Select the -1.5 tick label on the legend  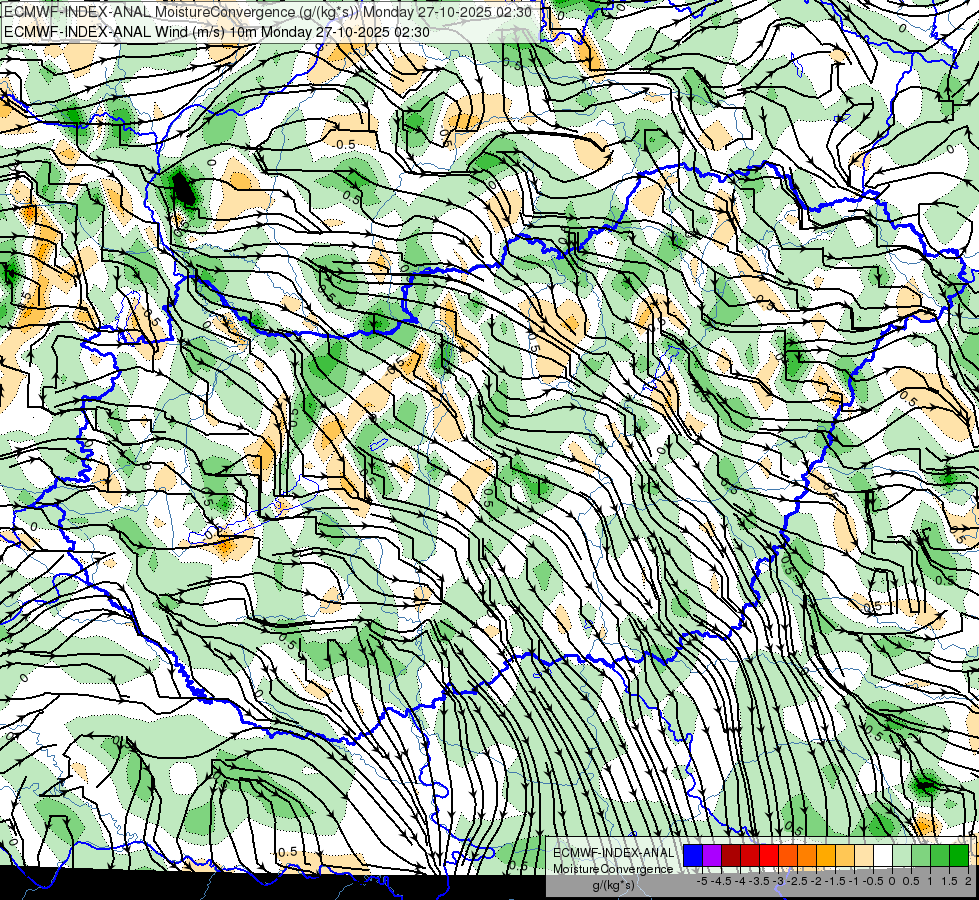point(835,881)
